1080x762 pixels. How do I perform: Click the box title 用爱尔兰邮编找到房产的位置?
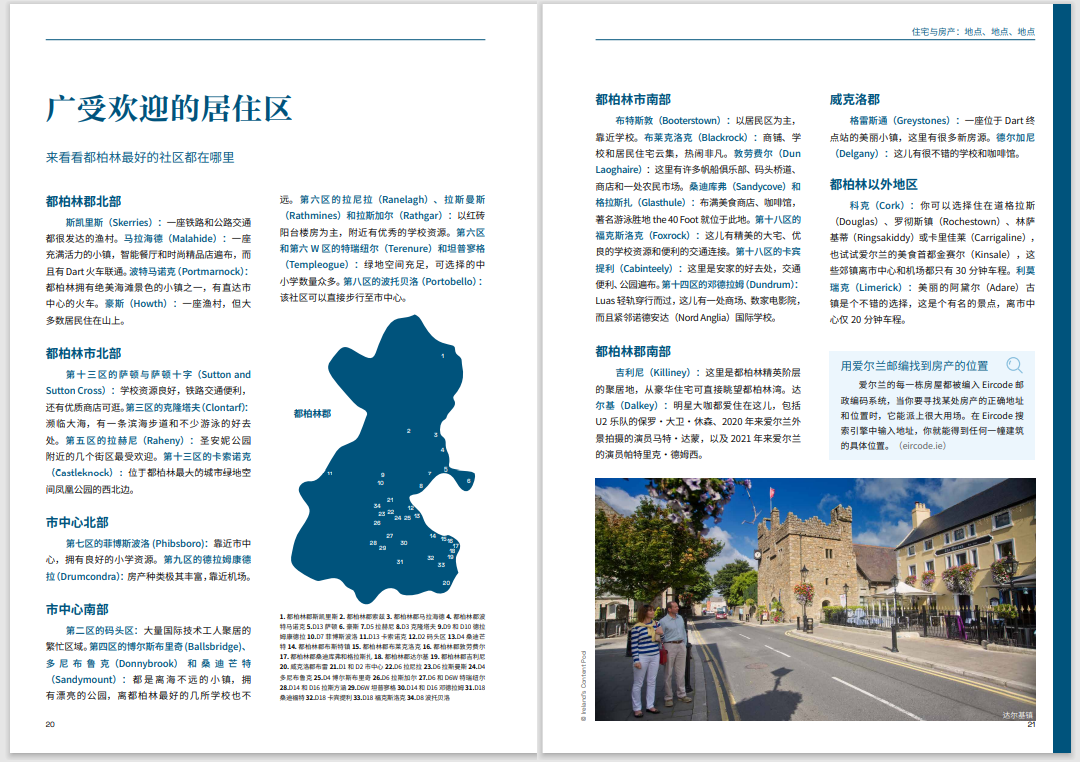(914, 366)
